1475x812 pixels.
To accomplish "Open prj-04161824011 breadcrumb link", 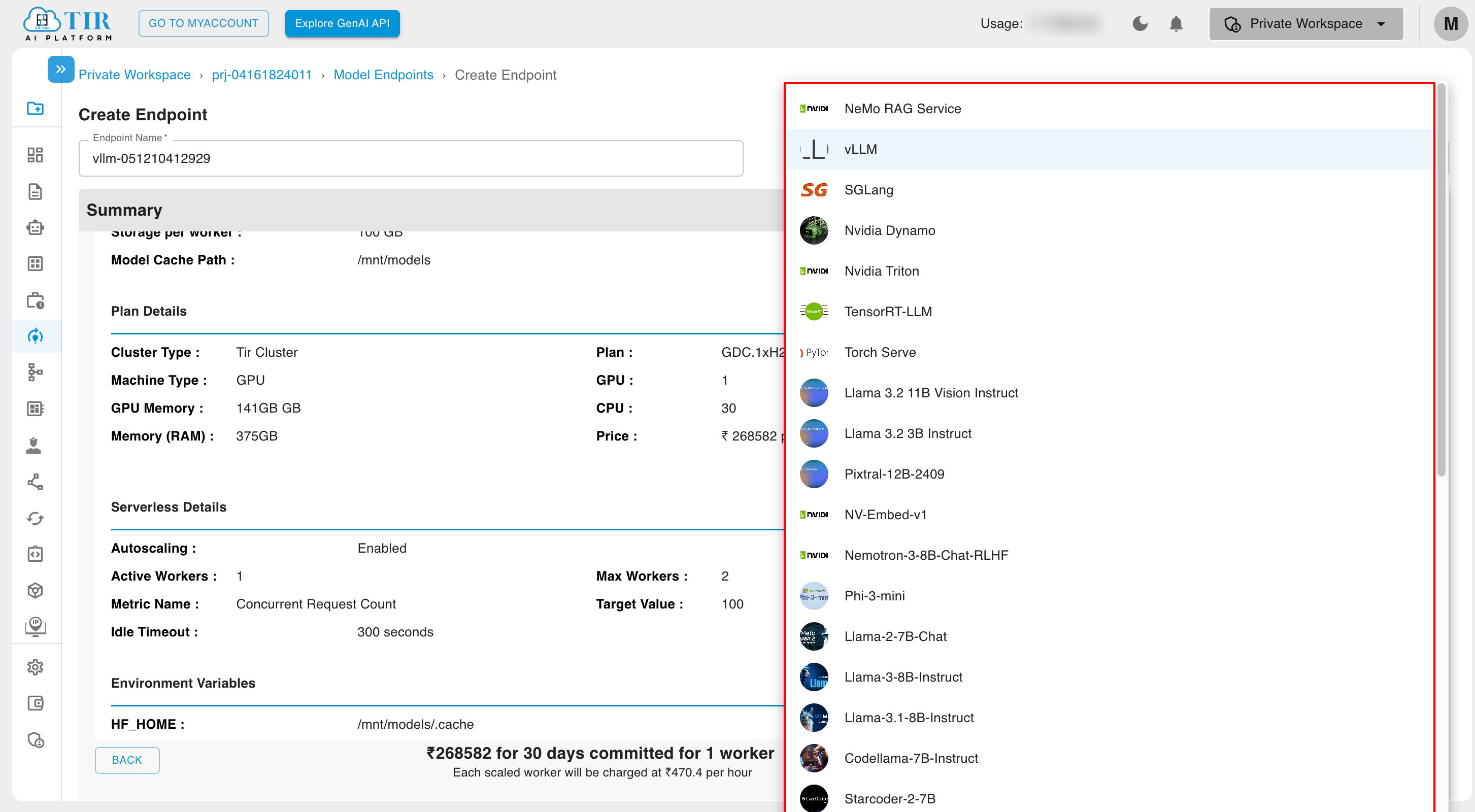I will (x=262, y=75).
